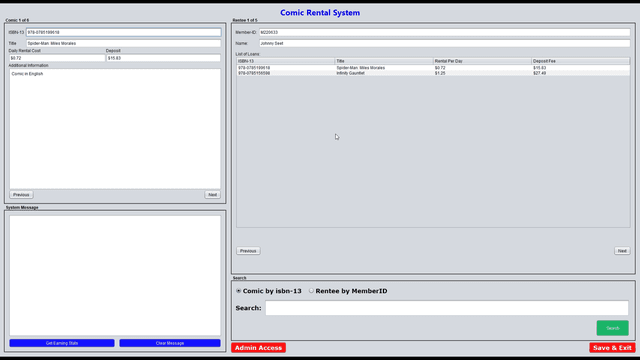Viewport: 640px width, 360px height.
Task: Go to the Previous comic
Action: pos(21,195)
